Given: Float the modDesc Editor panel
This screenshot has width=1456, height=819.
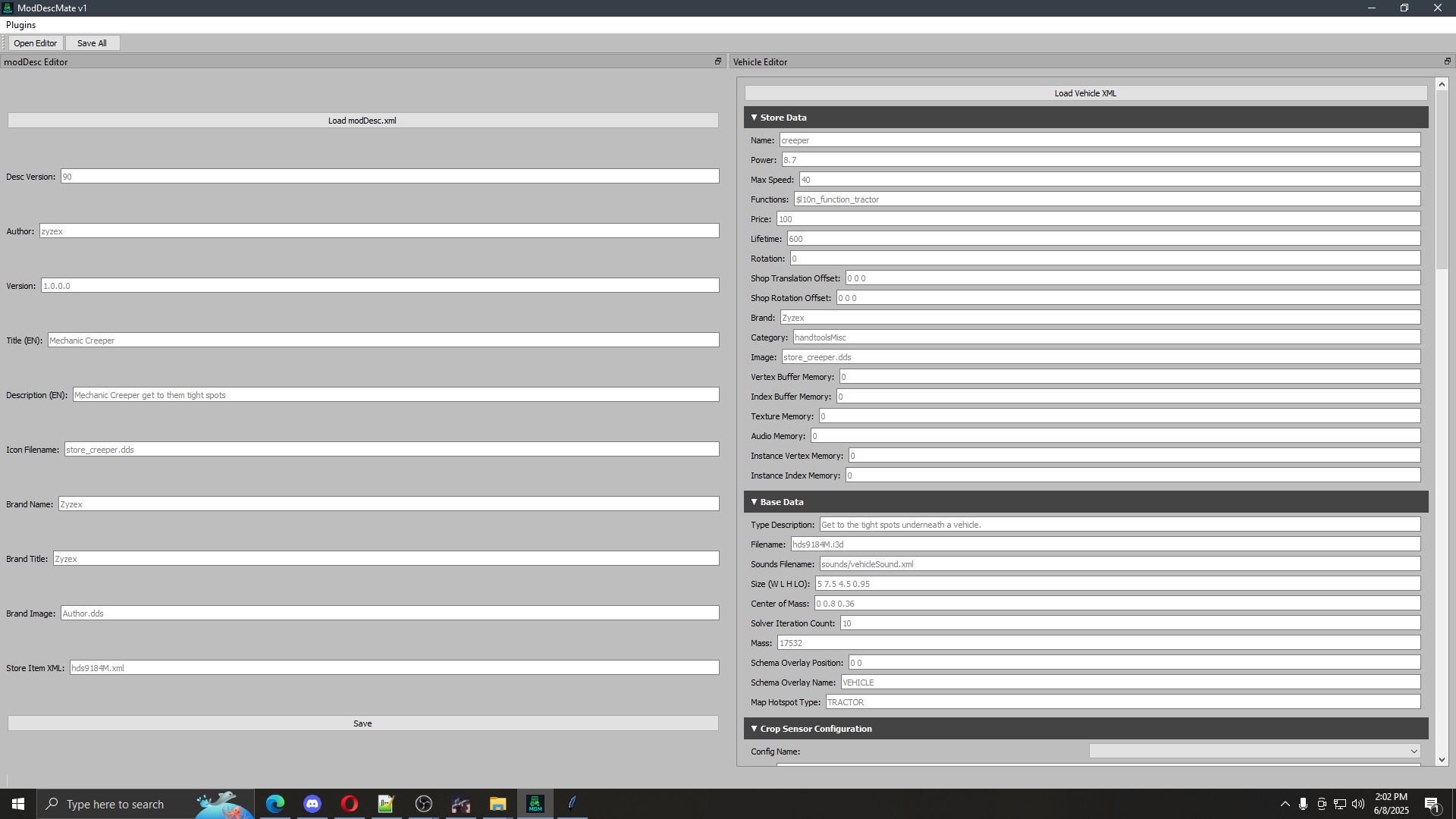Looking at the screenshot, I should pyautogui.click(x=717, y=61).
